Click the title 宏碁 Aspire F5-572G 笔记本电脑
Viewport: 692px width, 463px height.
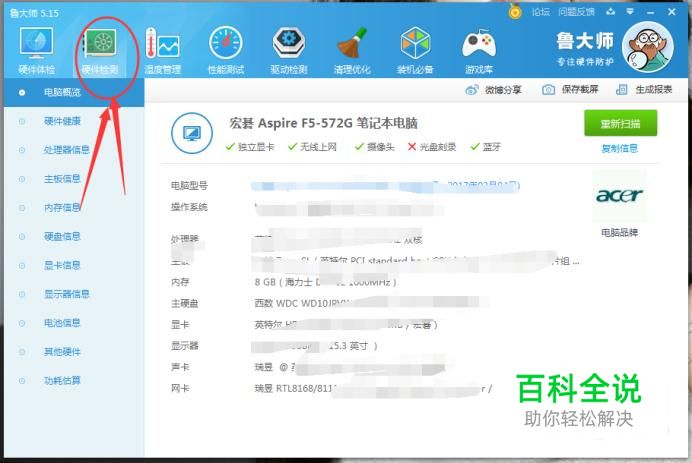pos(323,123)
